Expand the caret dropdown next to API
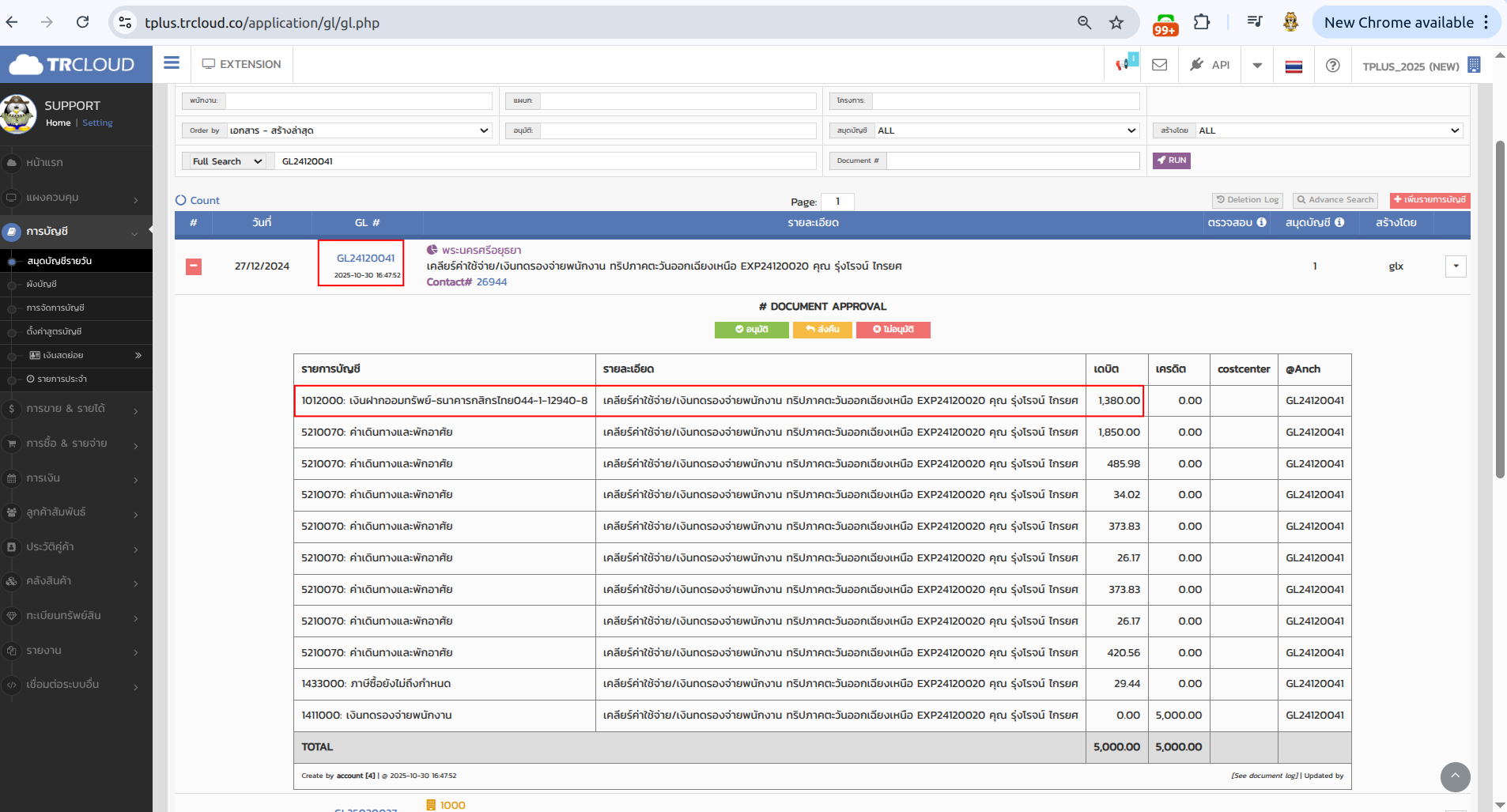 (x=1257, y=65)
